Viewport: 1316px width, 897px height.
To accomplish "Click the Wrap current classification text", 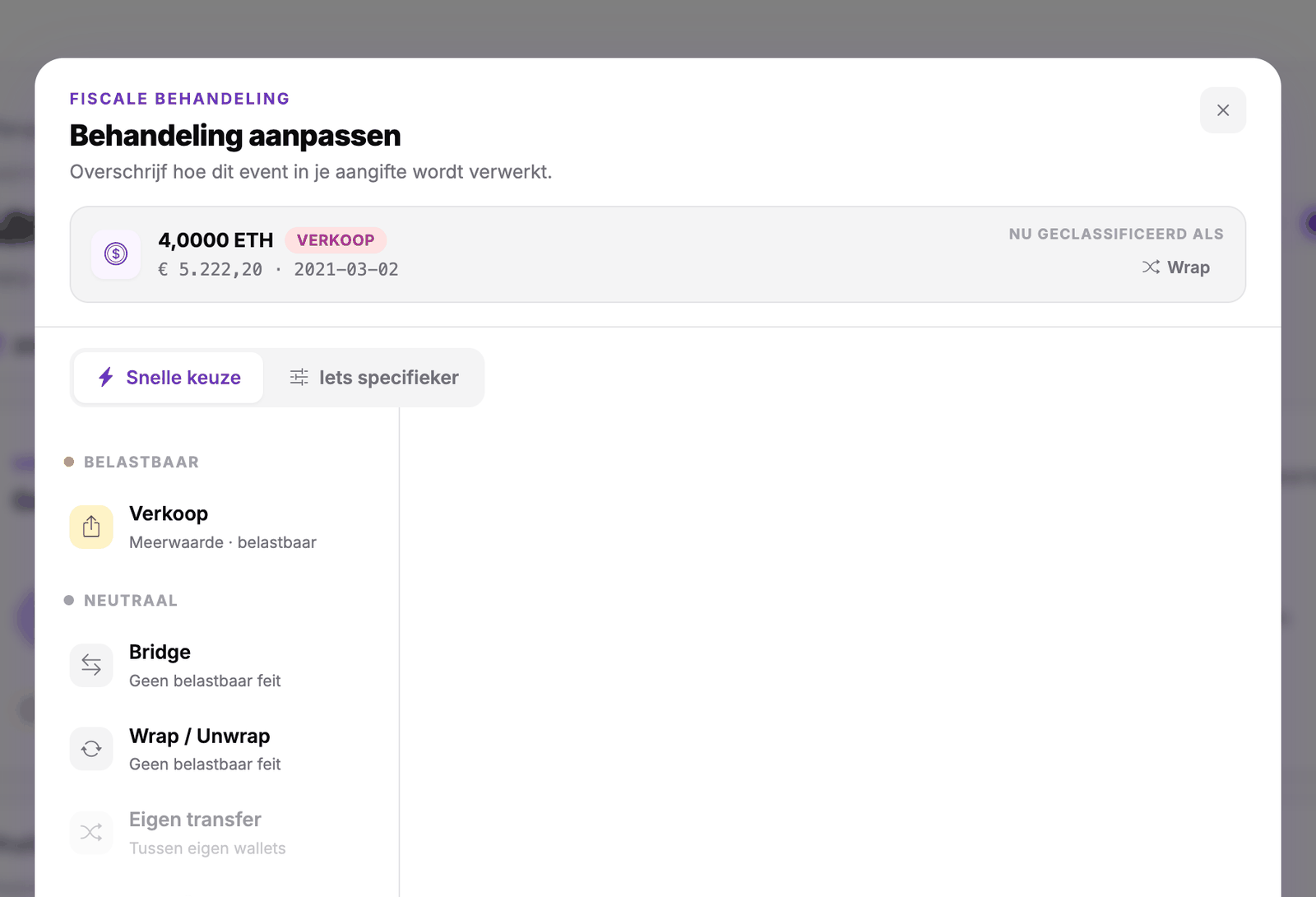I will click(1189, 267).
